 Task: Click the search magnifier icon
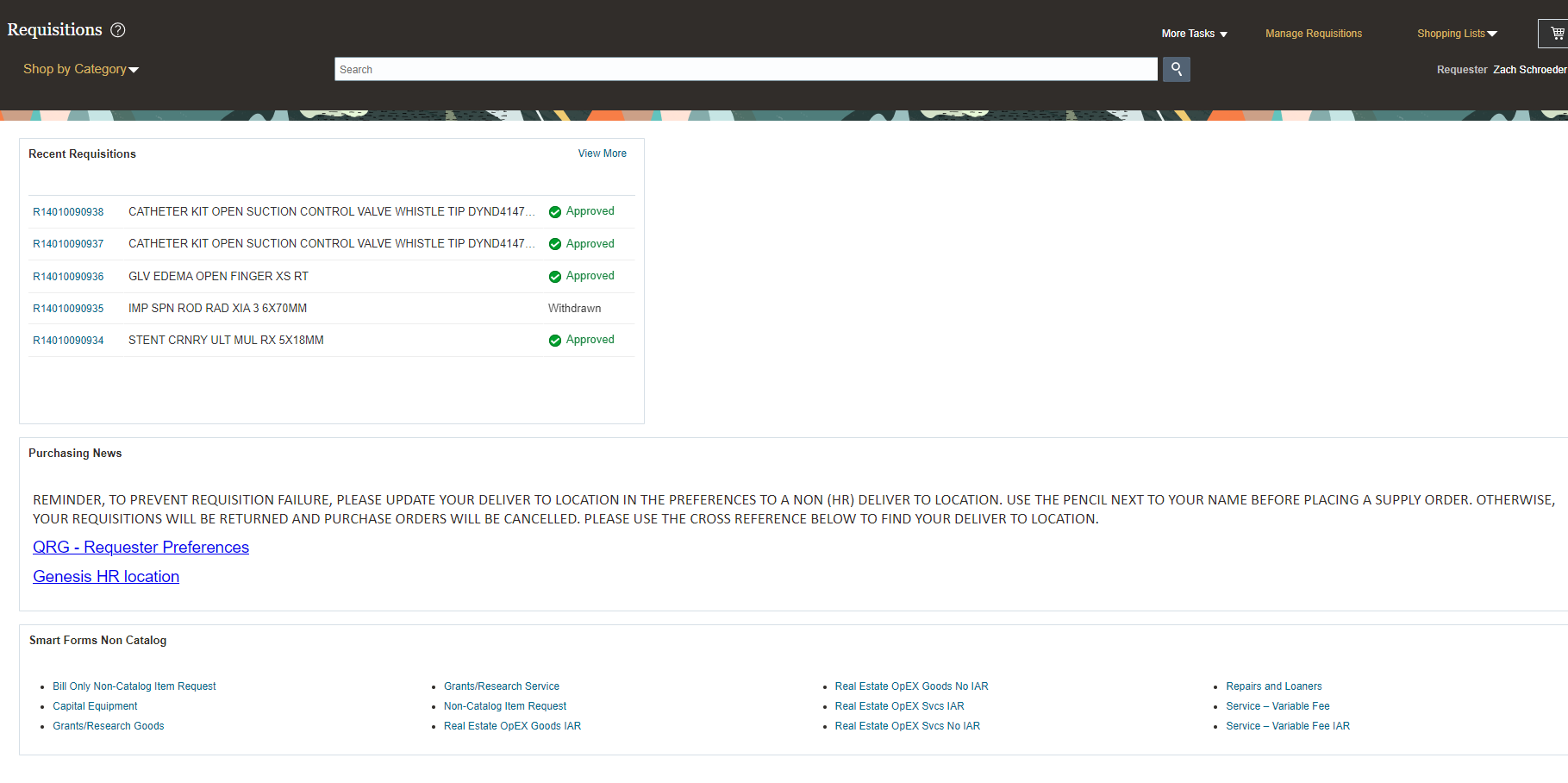tap(1176, 69)
